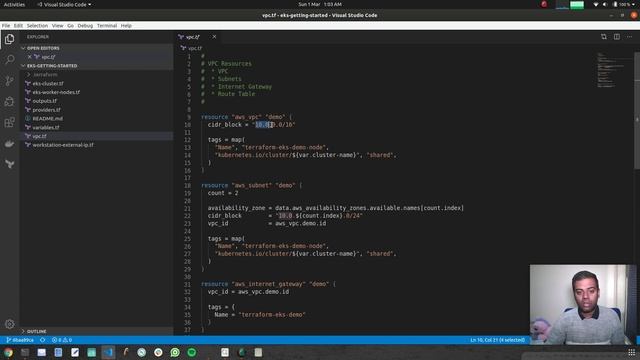Open the Go menu
Screen dimensions: 640x360
pos(71,26)
